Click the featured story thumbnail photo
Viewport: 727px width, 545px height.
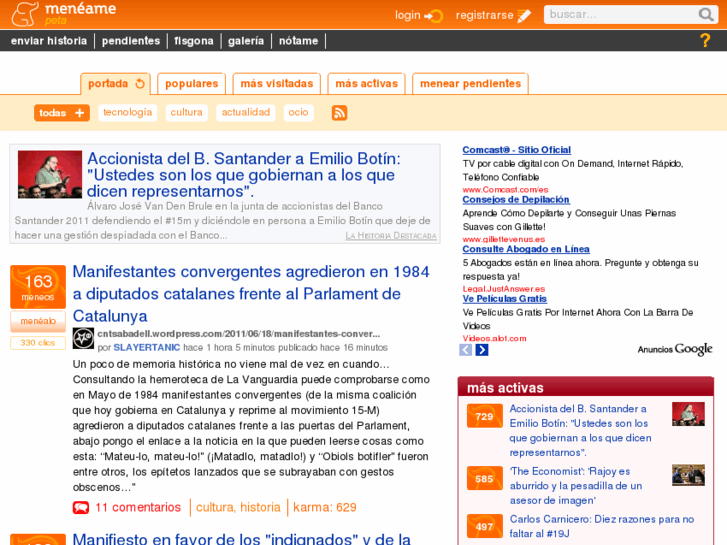pos(50,174)
